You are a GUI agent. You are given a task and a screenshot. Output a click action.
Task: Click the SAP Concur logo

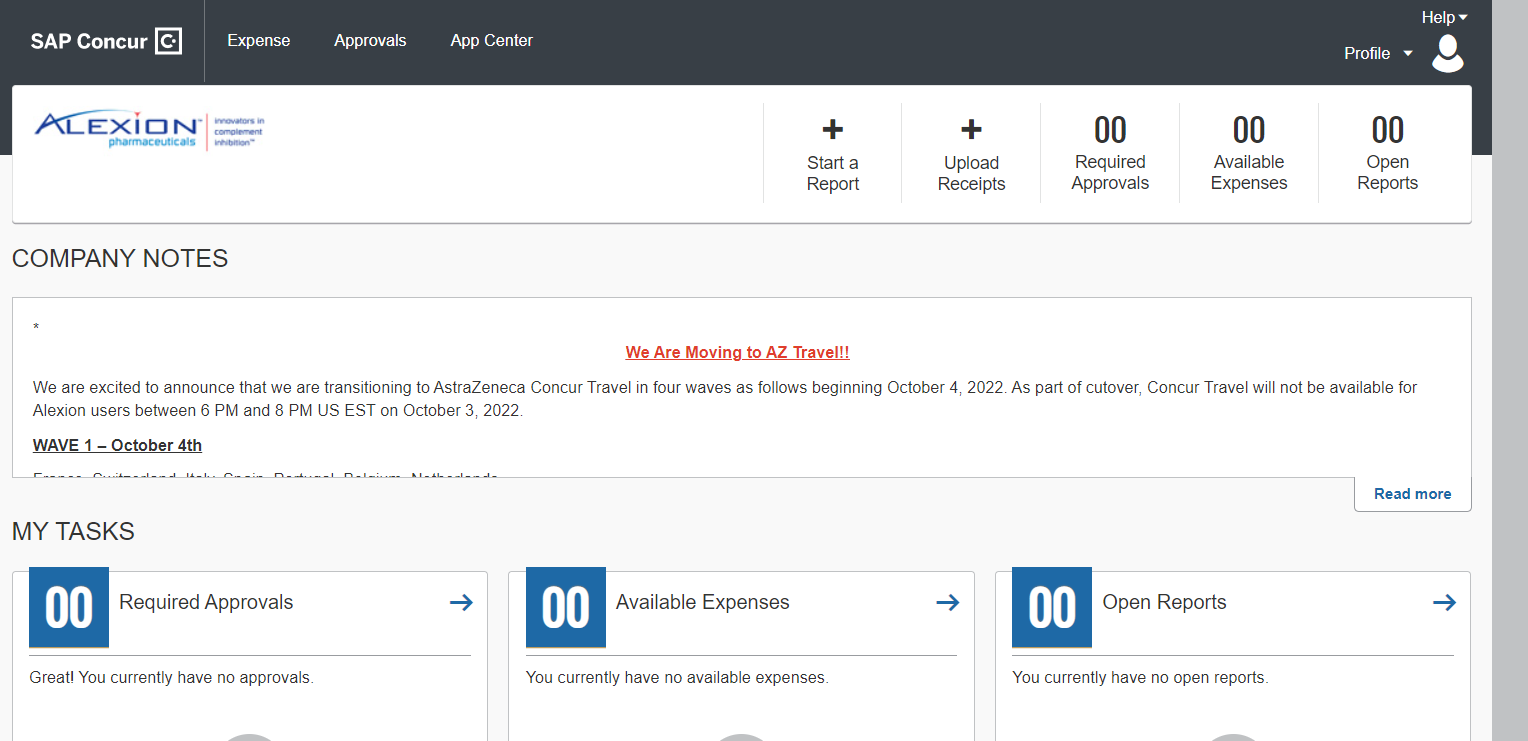(106, 41)
